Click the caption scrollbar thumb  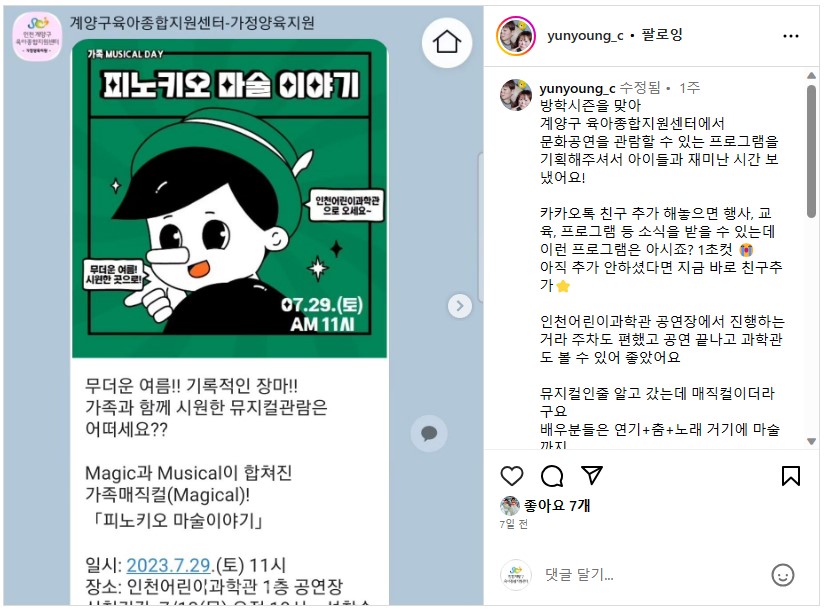812,150
